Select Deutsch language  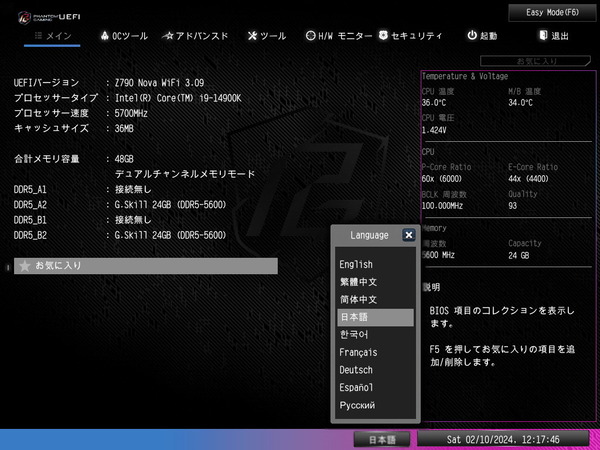[375, 370]
